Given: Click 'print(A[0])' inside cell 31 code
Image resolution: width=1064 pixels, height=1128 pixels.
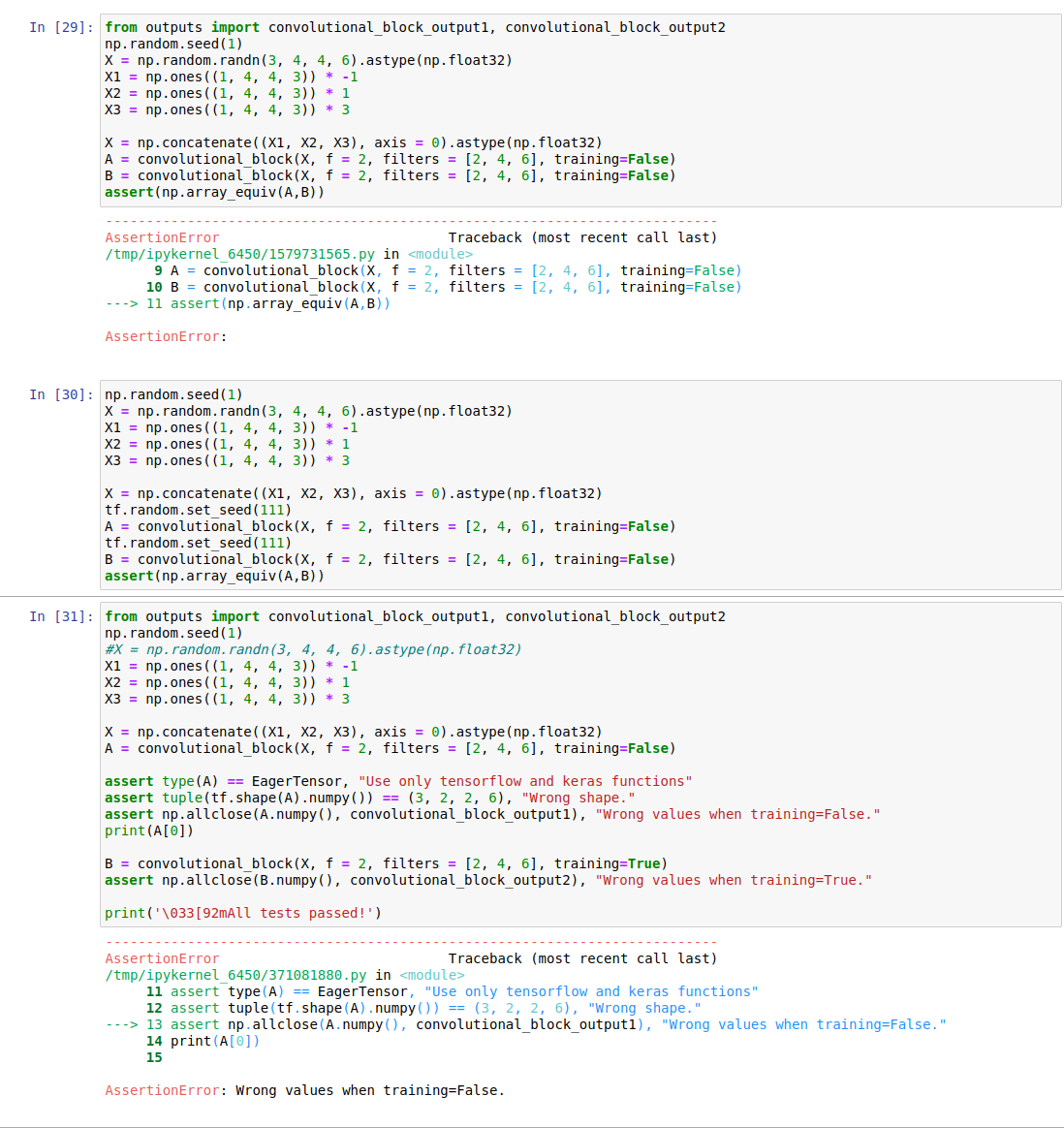Looking at the screenshot, I should point(149,830).
